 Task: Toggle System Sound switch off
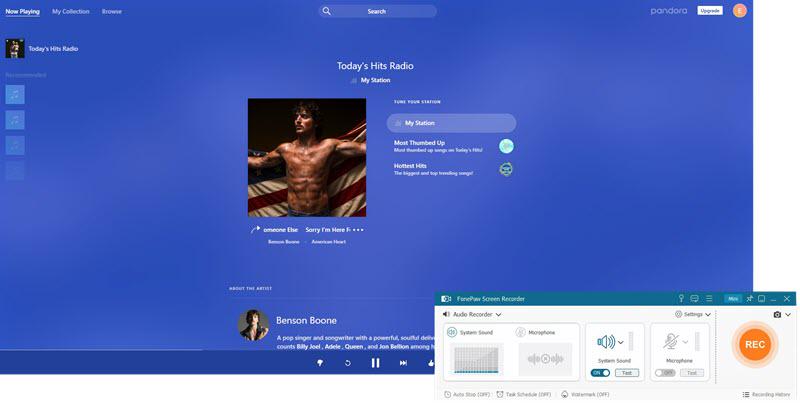[x=601, y=373]
